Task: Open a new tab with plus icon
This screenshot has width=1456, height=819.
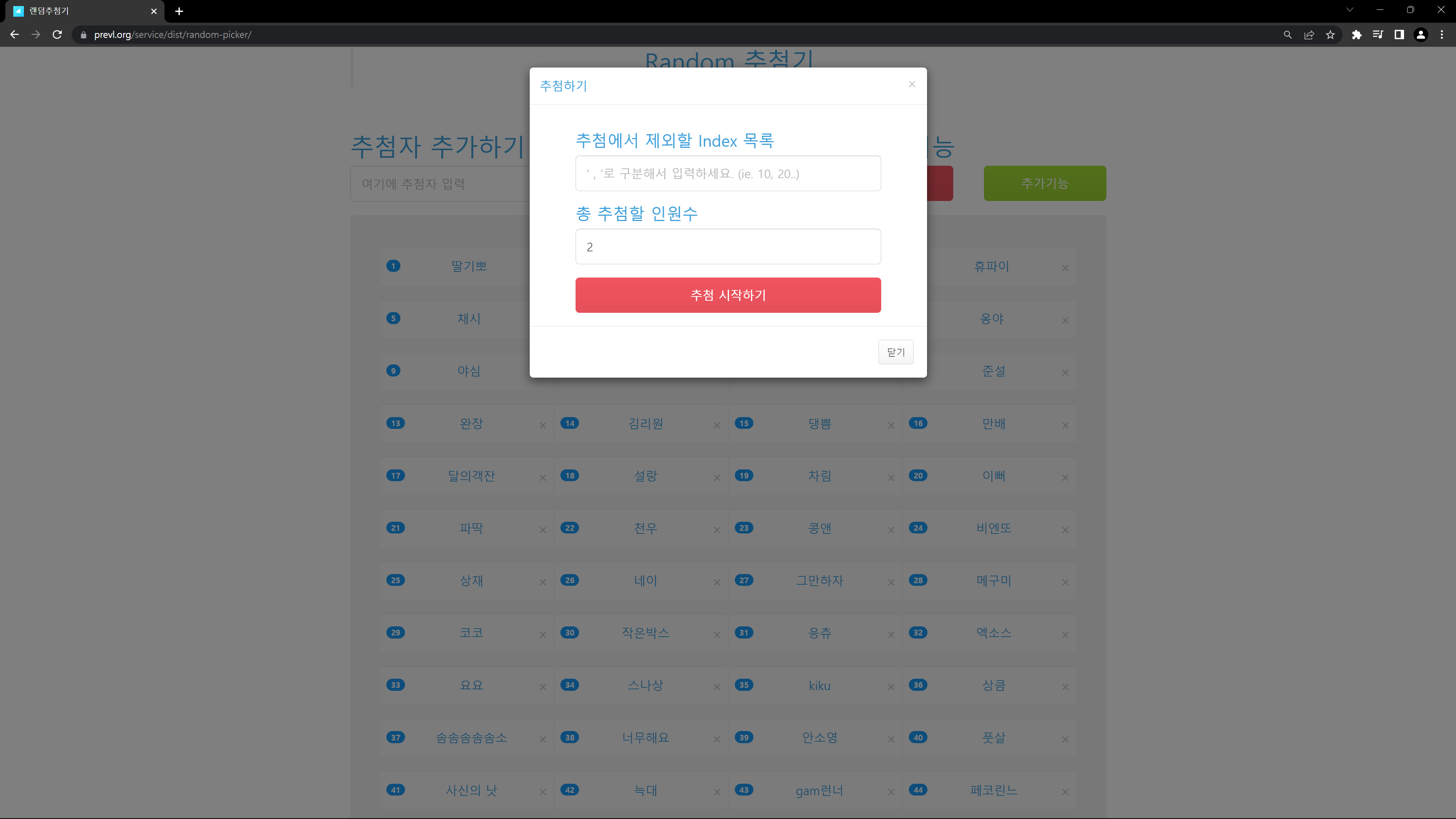Action: [179, 11]
